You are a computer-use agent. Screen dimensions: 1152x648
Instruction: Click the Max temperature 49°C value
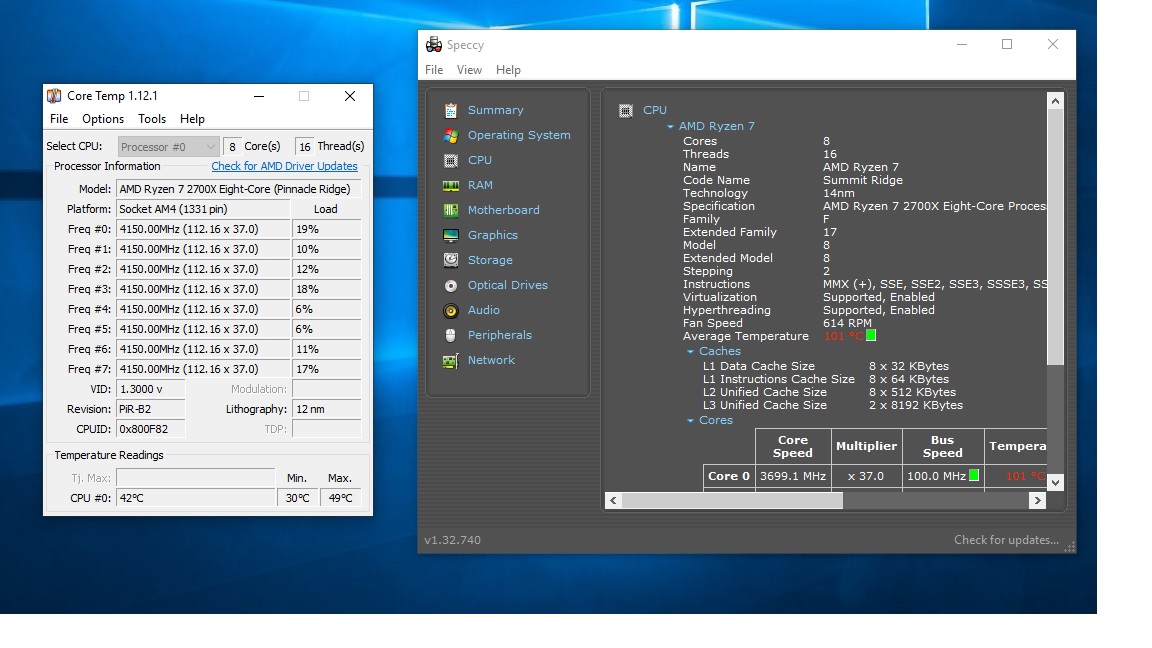coord(341,498)
